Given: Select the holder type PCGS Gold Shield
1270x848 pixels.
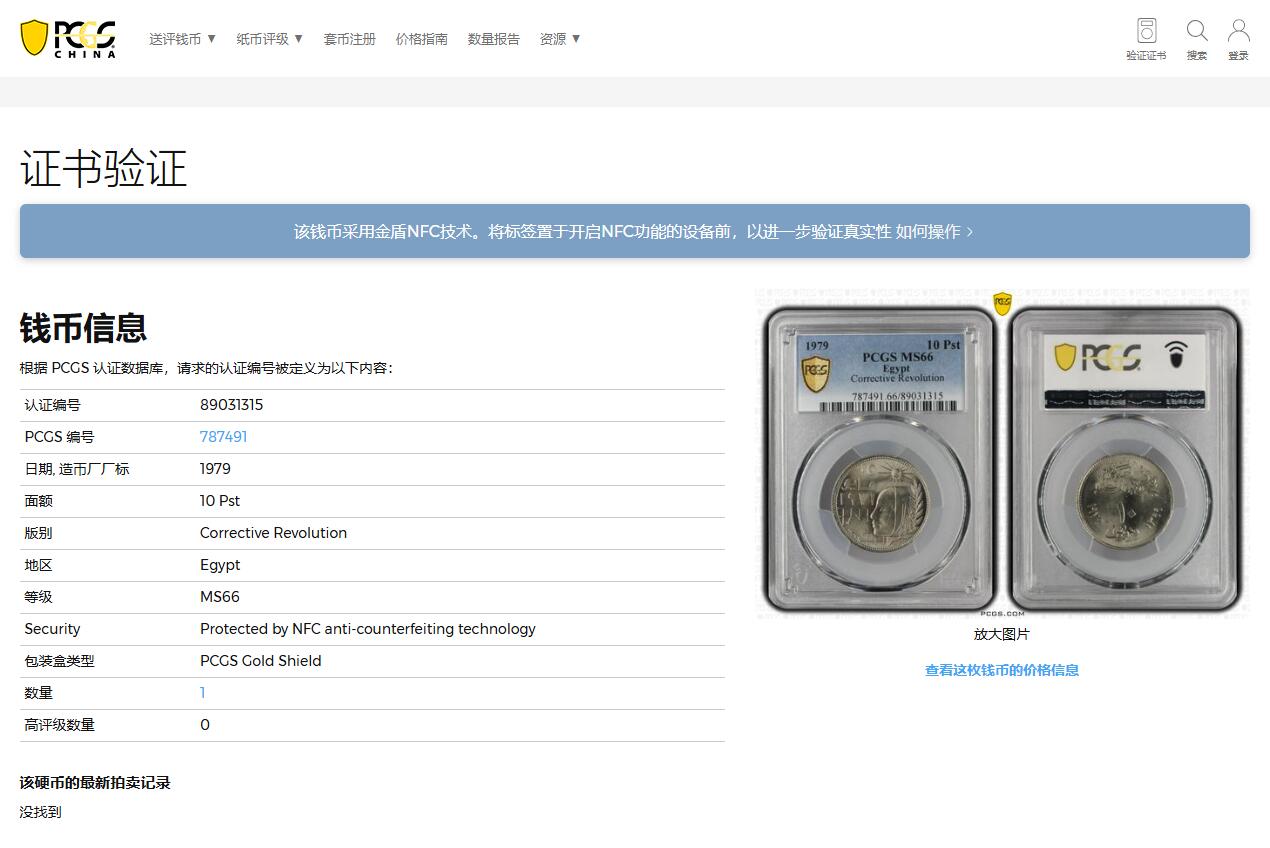Looking at the screenshot, I should 261,661.
